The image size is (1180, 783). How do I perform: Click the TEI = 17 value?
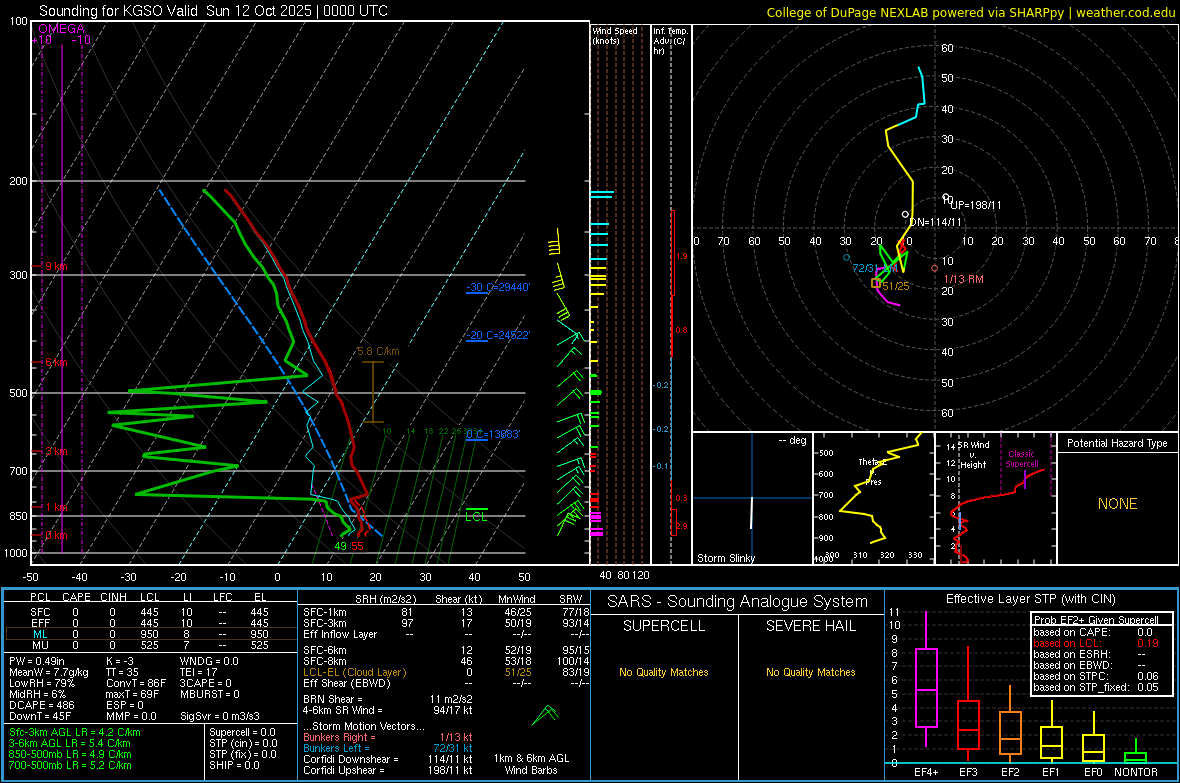[199, 672]
